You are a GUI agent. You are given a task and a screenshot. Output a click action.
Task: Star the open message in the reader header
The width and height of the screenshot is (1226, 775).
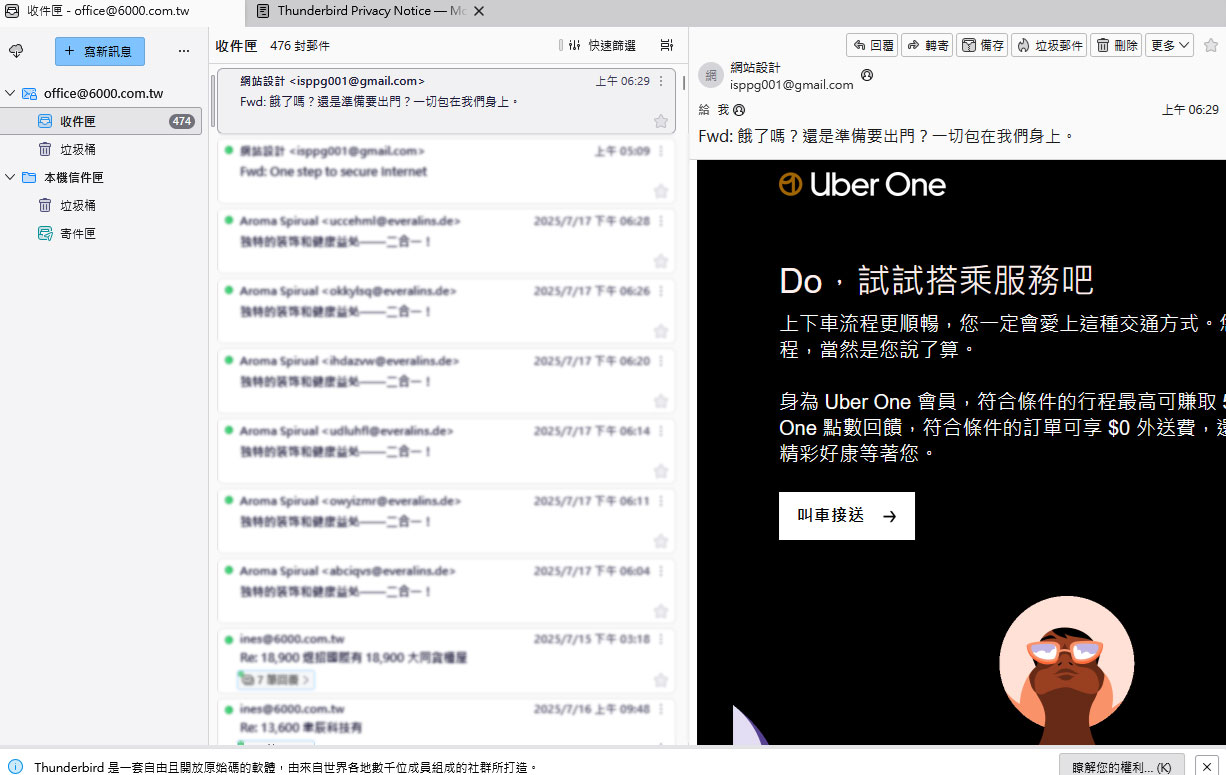(x=1211, y=45)
